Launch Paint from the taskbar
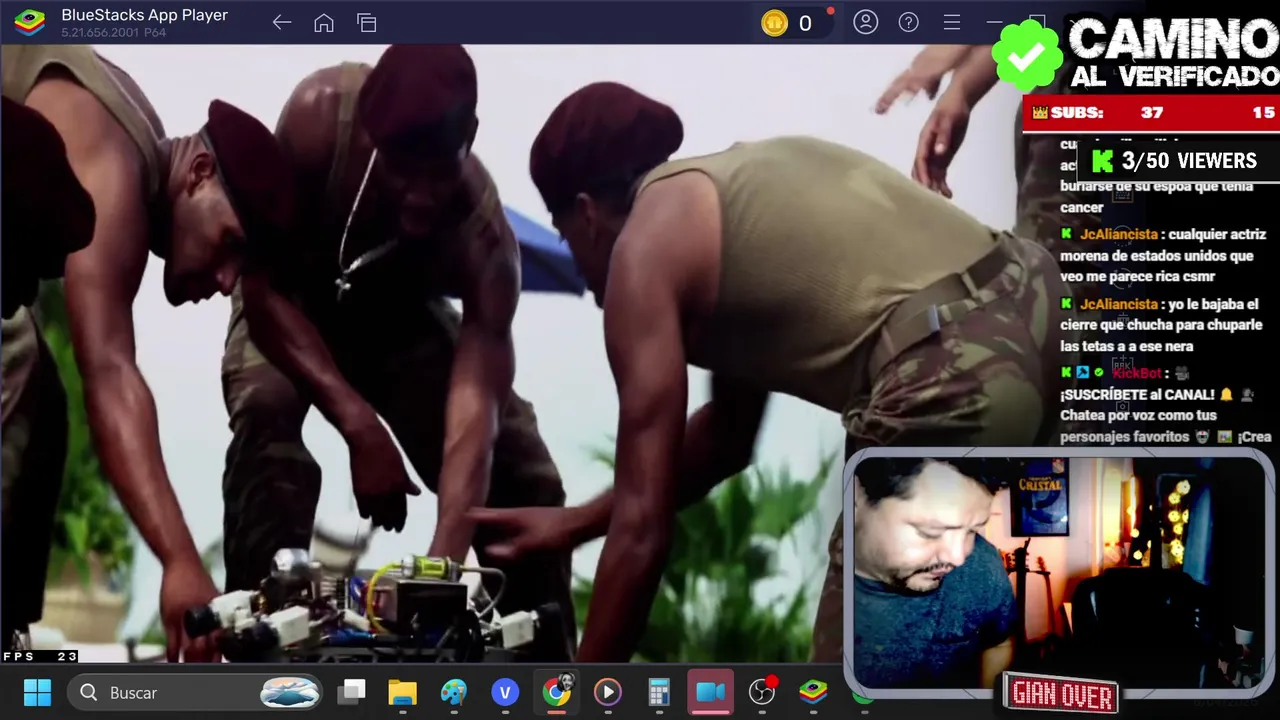 click(x=453, y=692)
